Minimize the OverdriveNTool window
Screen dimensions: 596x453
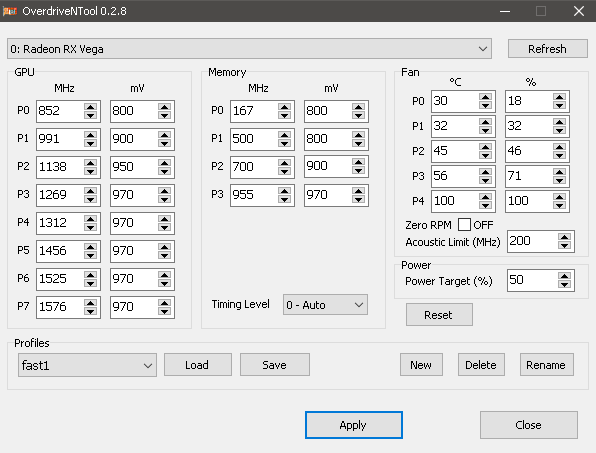(505, 11)
